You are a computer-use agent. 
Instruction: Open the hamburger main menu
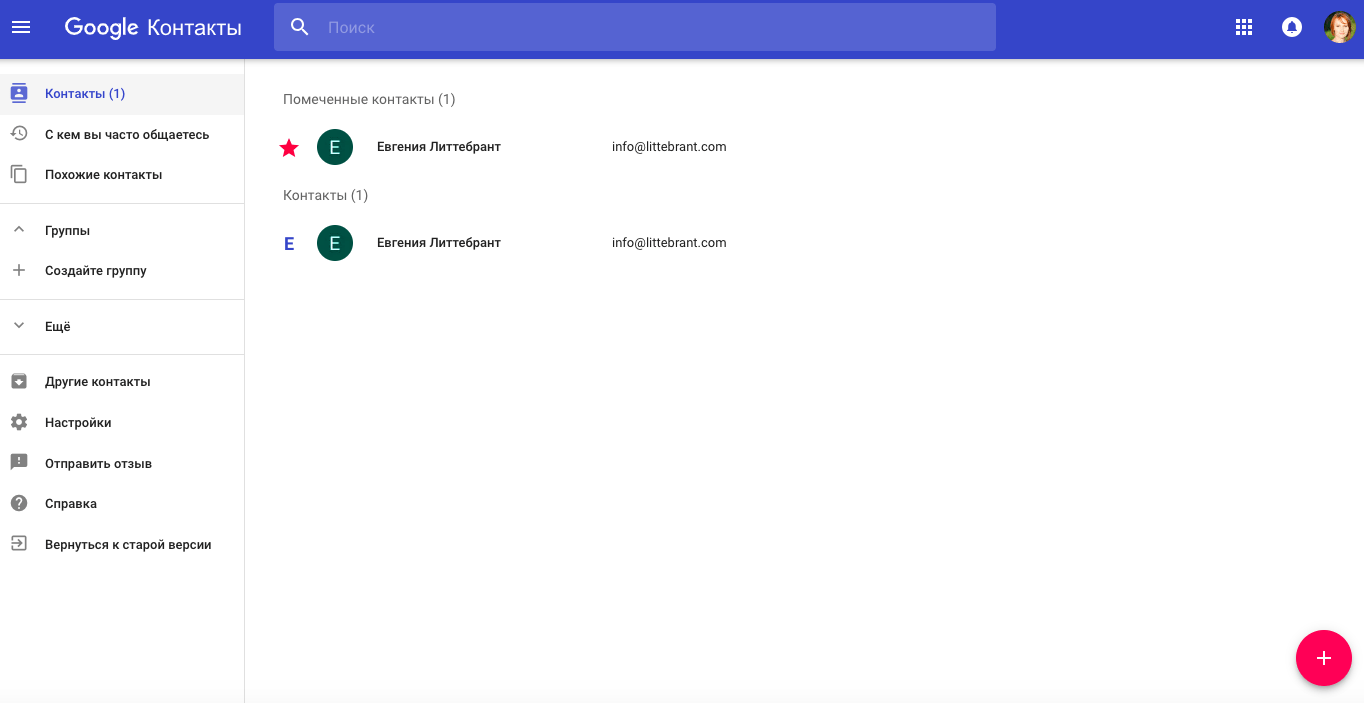(21, 27)
